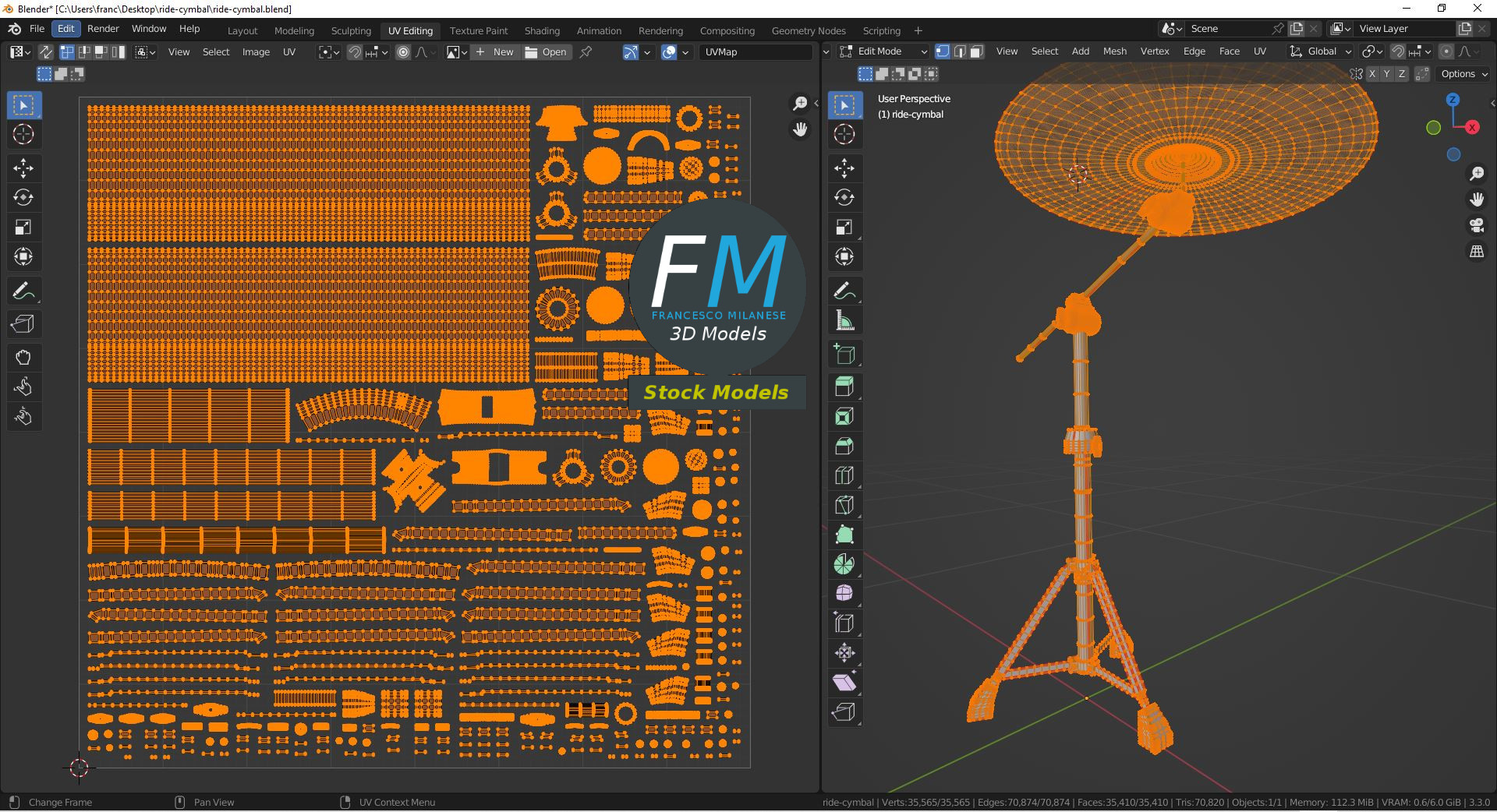The width and height of the screenshot is (1497, 812).
Task: Click the UV editor zoom magnifier icon
Action: click(x=800, y=104)
